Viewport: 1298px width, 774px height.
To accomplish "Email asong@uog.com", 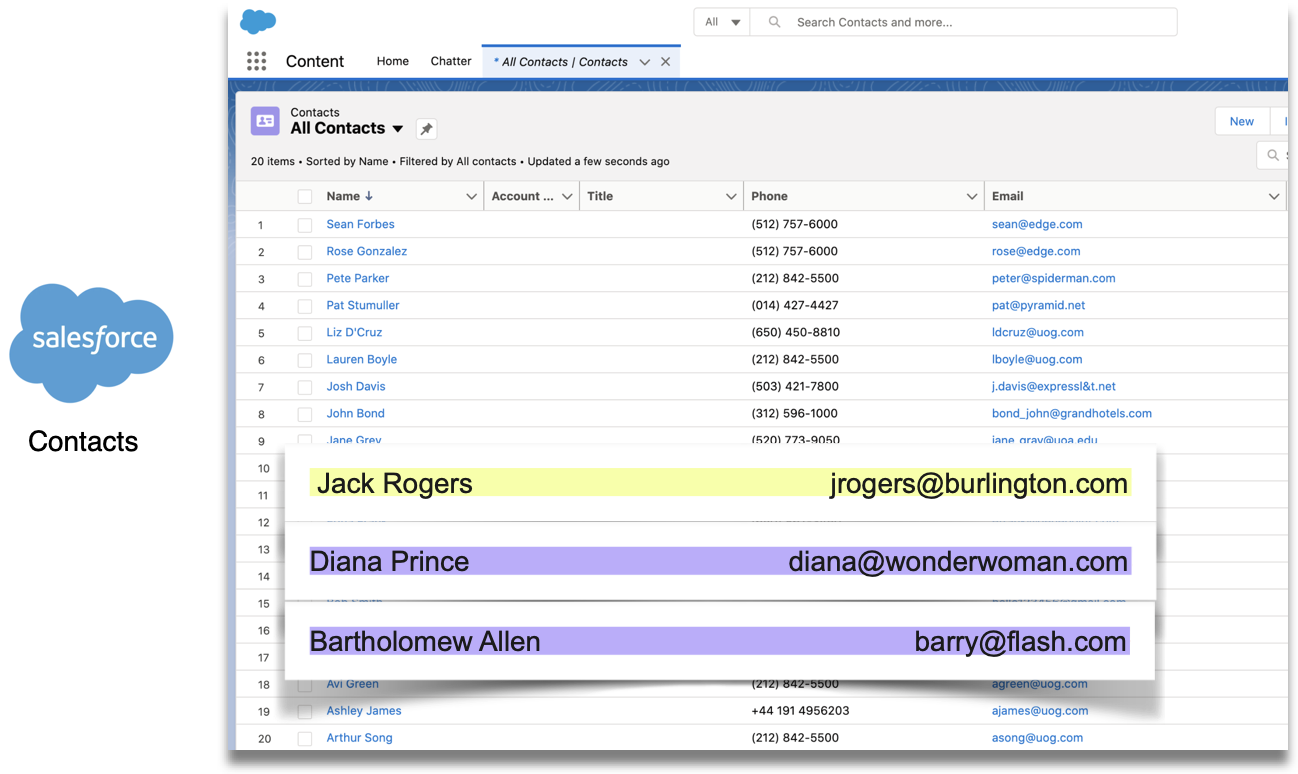I will pyautogui.click(x=1037, y=738).
